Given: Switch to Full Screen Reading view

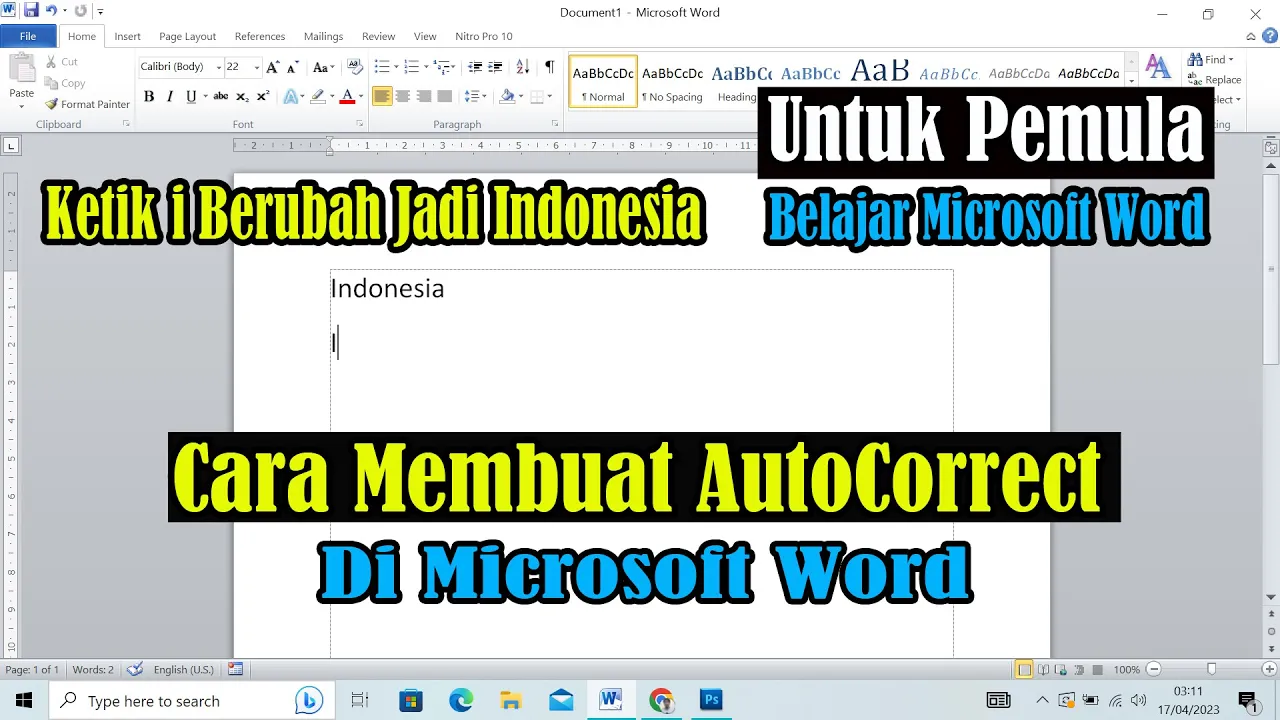Looking at the screenshot, I should coord(1043,669).
